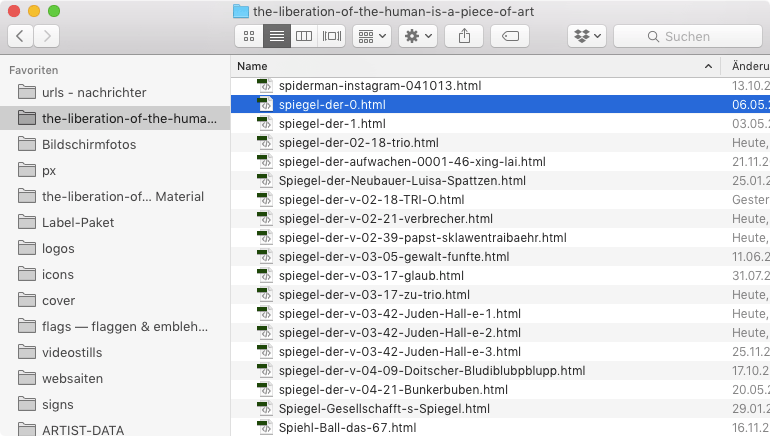Go back with the left chevron button
Viewport: 770px width, 436px height.
point(20,36)
